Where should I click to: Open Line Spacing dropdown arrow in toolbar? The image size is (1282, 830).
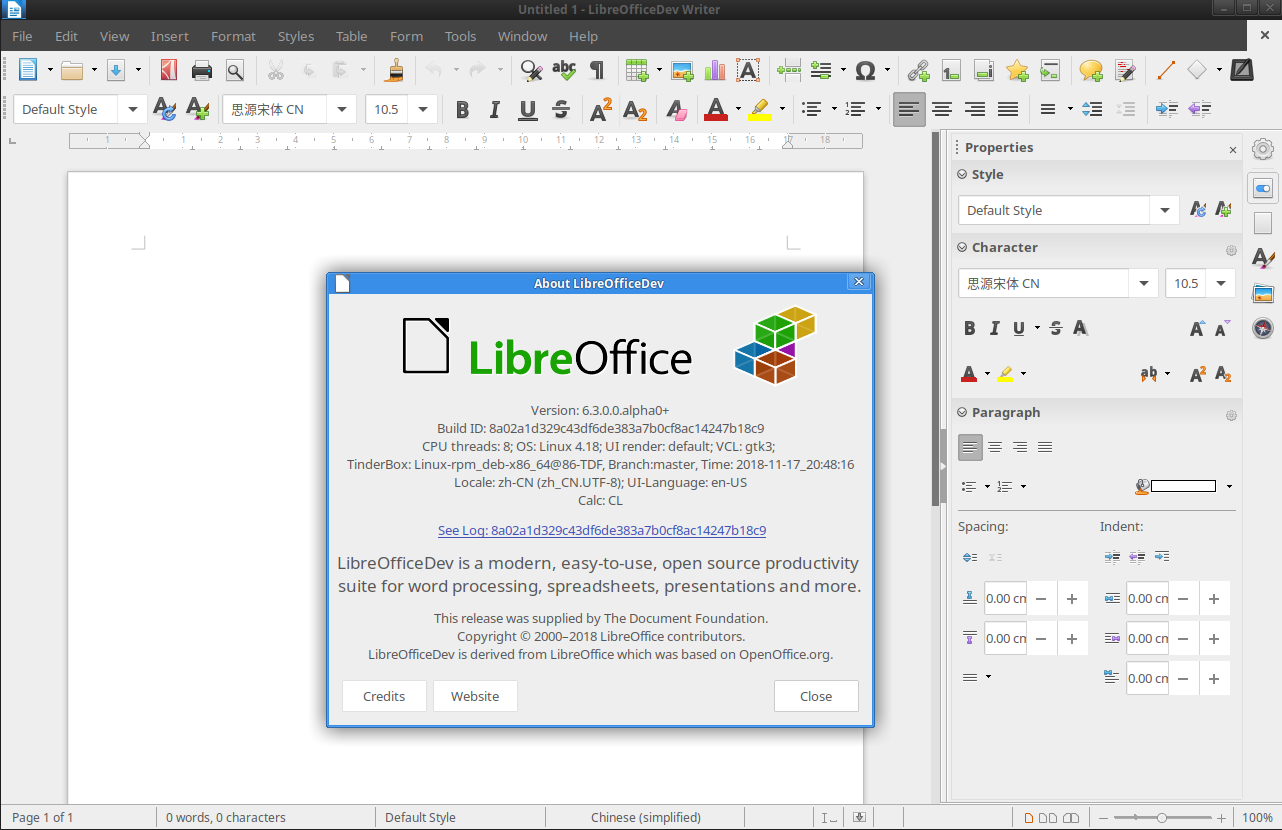pos(1070,109)
